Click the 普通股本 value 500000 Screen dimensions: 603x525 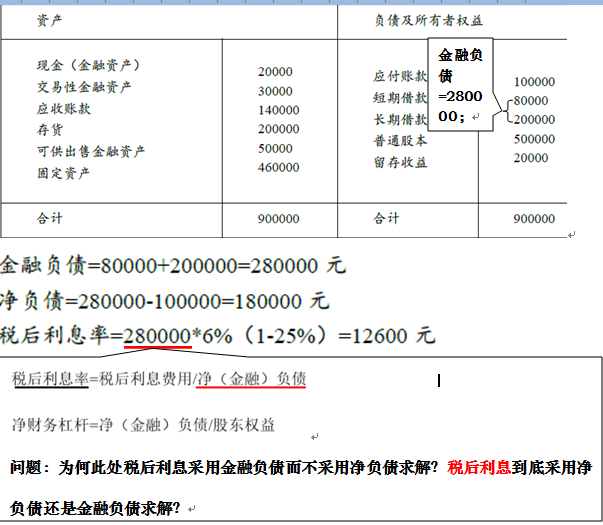(x=534, y=139)
